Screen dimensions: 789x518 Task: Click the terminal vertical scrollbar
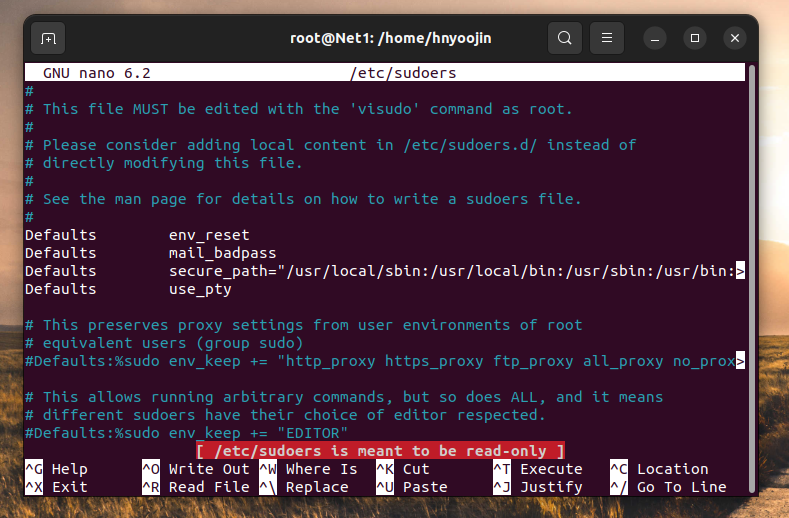pos(752,278)
